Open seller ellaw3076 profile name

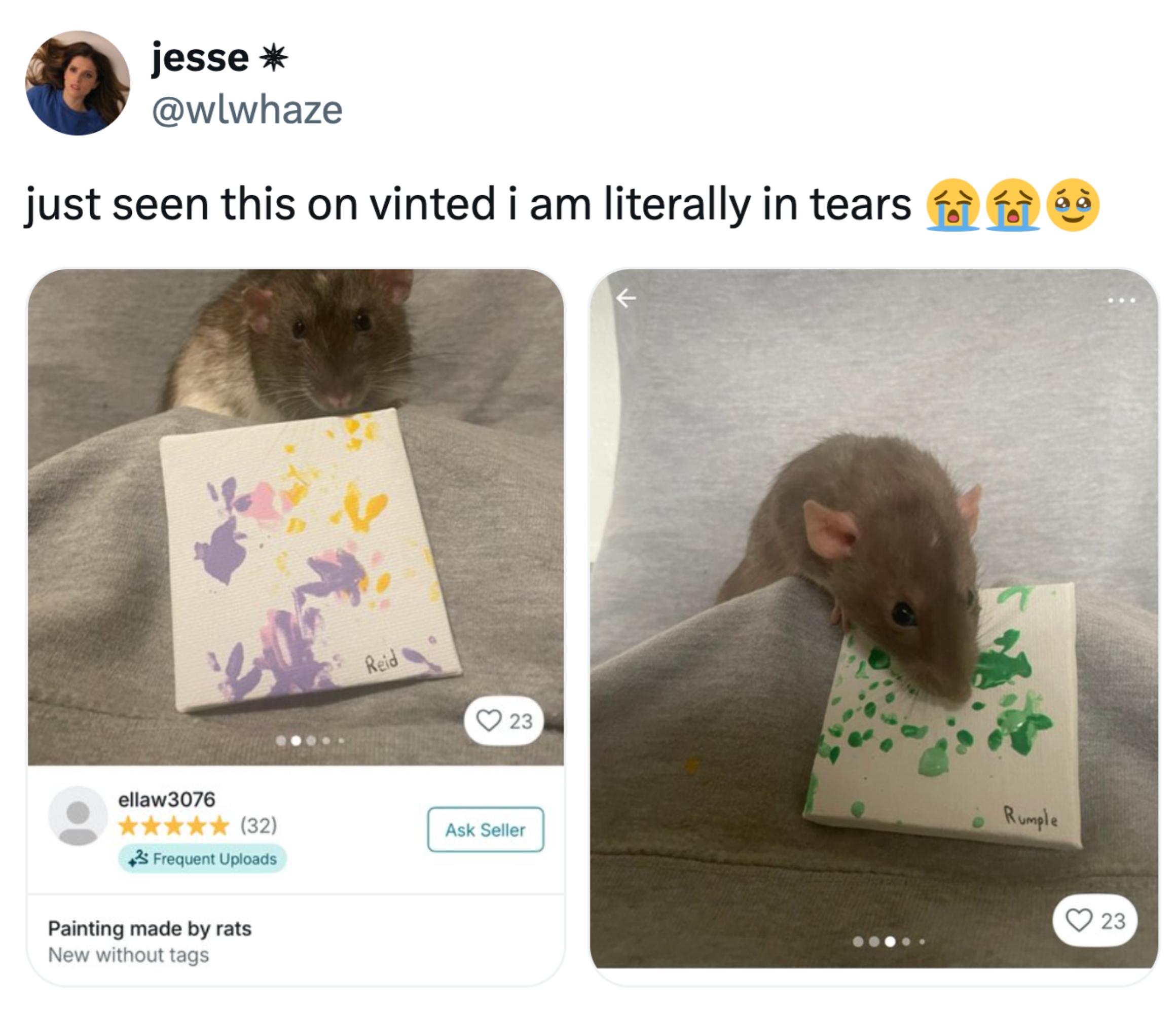pyautogui.click(x=166, y=799)
